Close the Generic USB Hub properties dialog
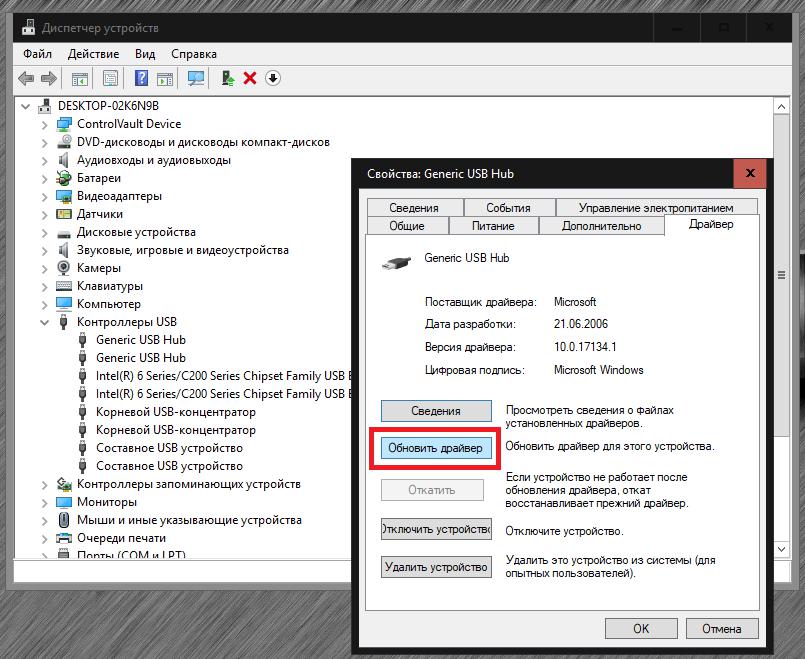The width and height of the screenshot is (805, 659). [x=750, y=173]
